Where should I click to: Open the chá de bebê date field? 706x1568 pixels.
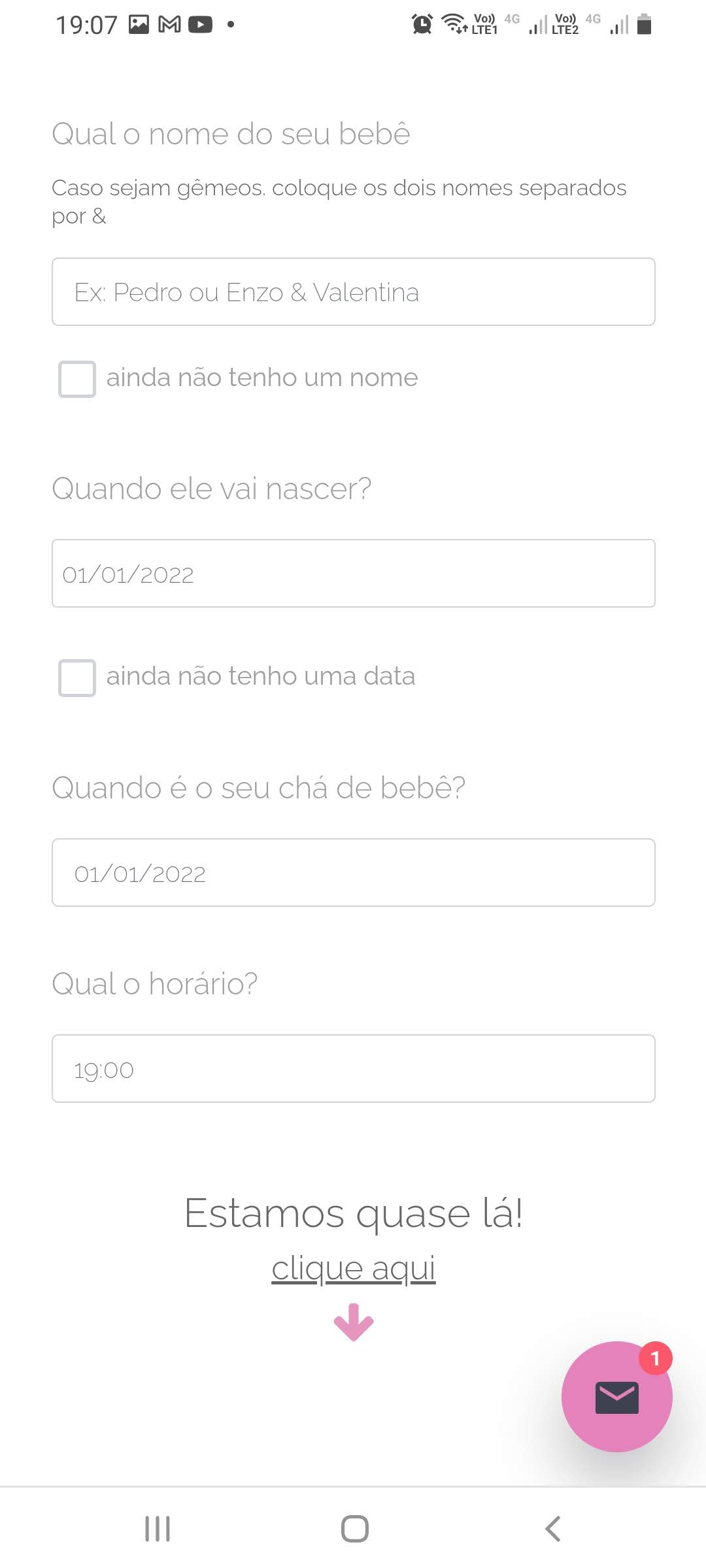[x=354, y=873]
